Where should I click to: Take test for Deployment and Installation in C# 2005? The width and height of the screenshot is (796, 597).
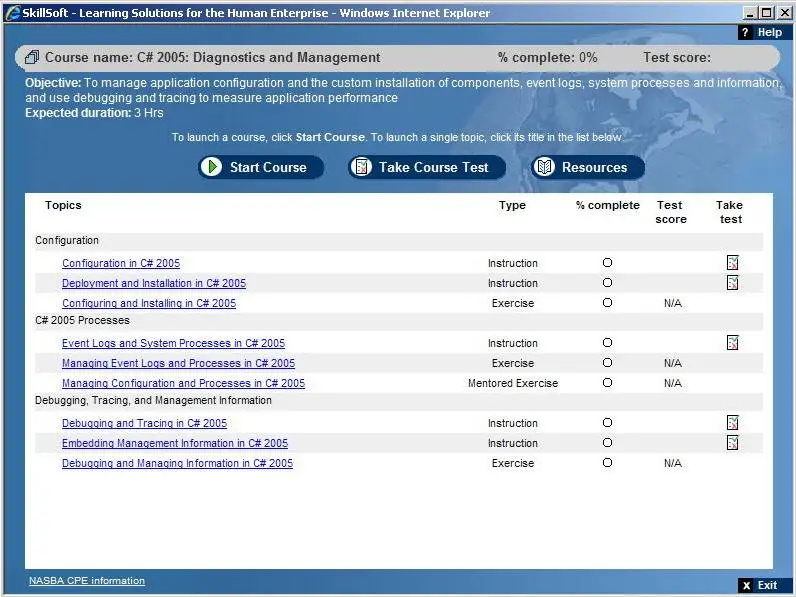732,282
